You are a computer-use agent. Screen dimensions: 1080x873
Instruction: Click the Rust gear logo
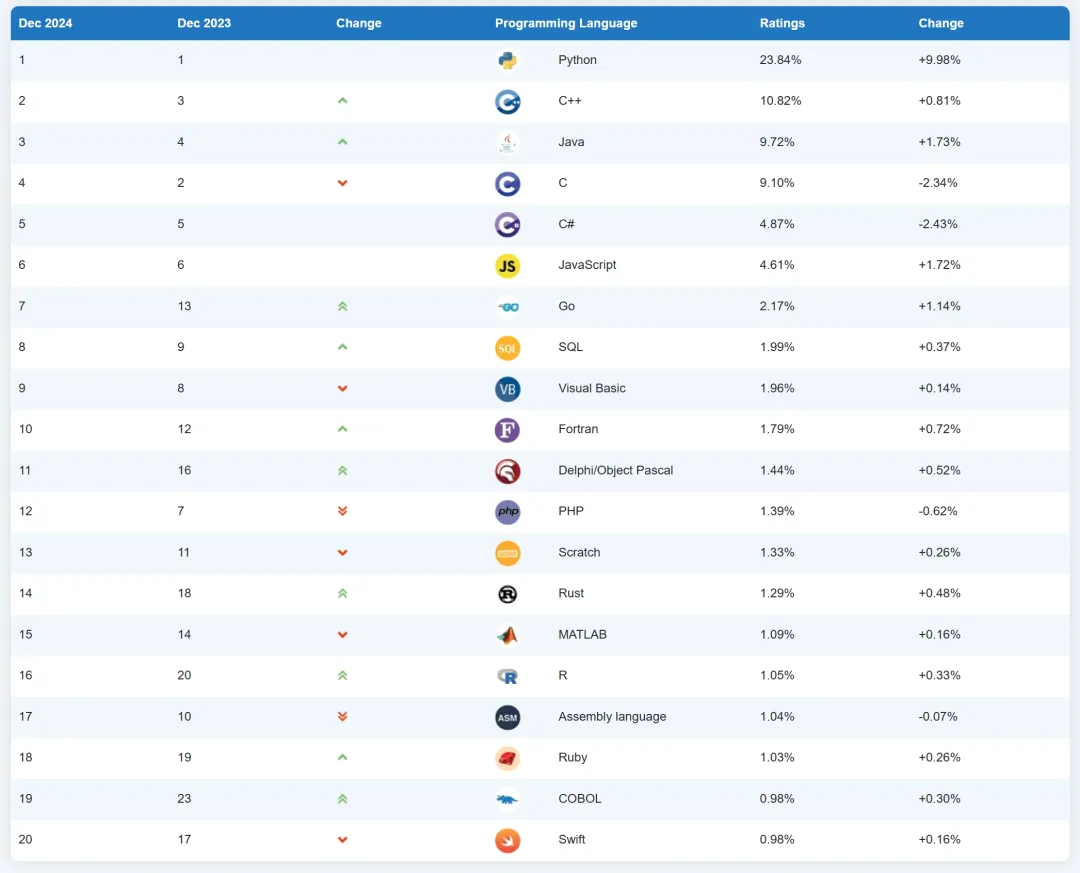click(507, 593)
